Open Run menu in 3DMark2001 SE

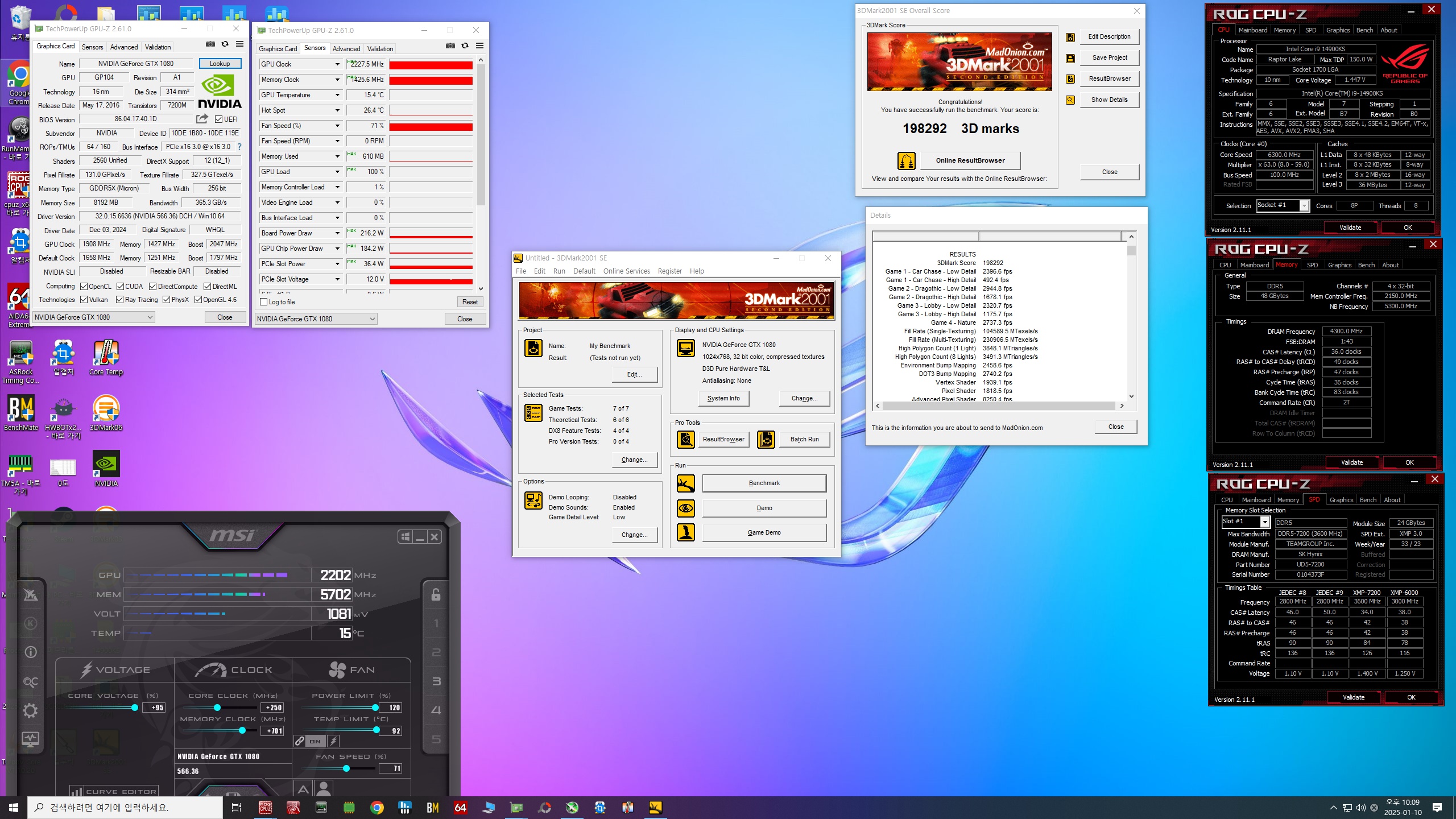click(559, 271)
